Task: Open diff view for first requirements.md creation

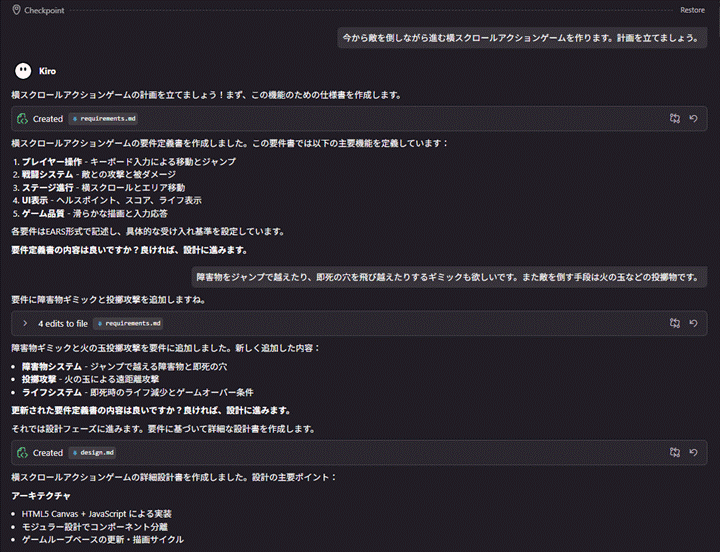Action: [675, 118]
